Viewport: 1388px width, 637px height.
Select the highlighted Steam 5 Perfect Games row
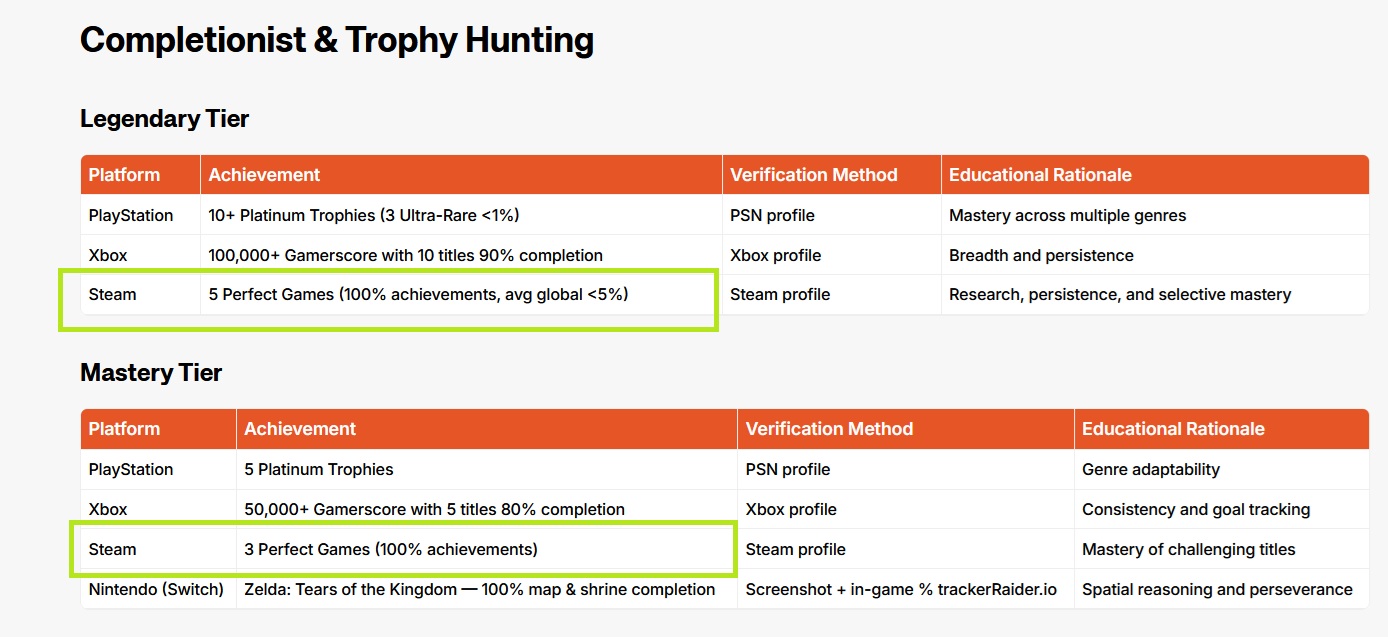tap(388, 298)
